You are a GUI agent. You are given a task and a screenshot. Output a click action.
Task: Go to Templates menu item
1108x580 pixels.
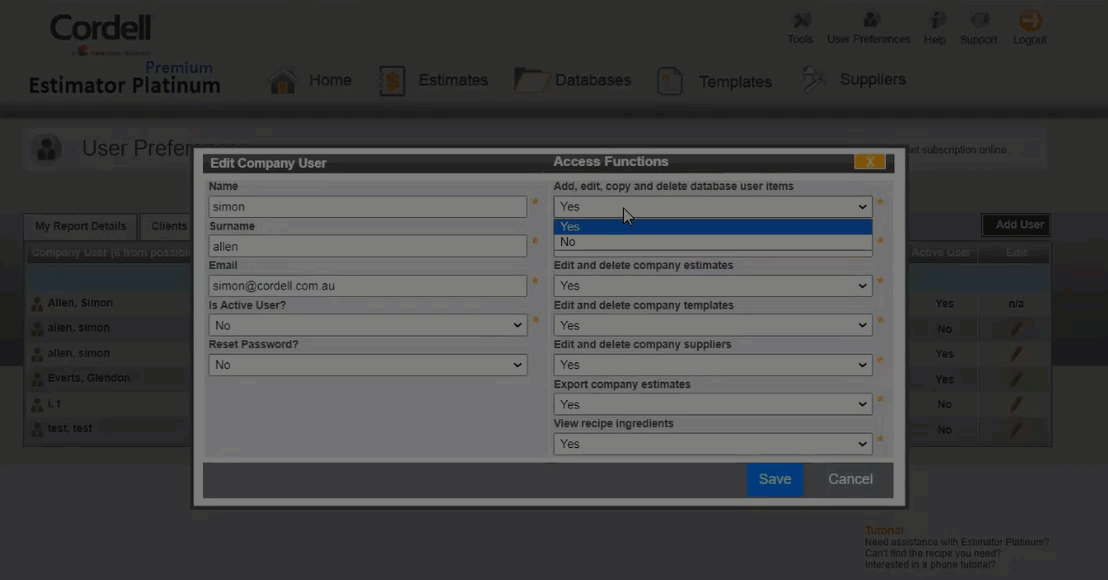tap(735, 81)
